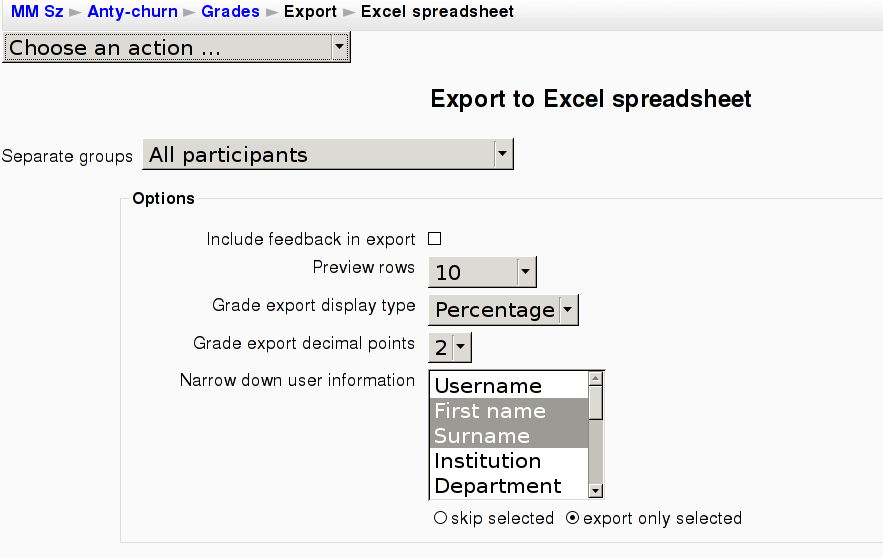Change Grade export display type dropdown
883x558 pixels.
503,310
